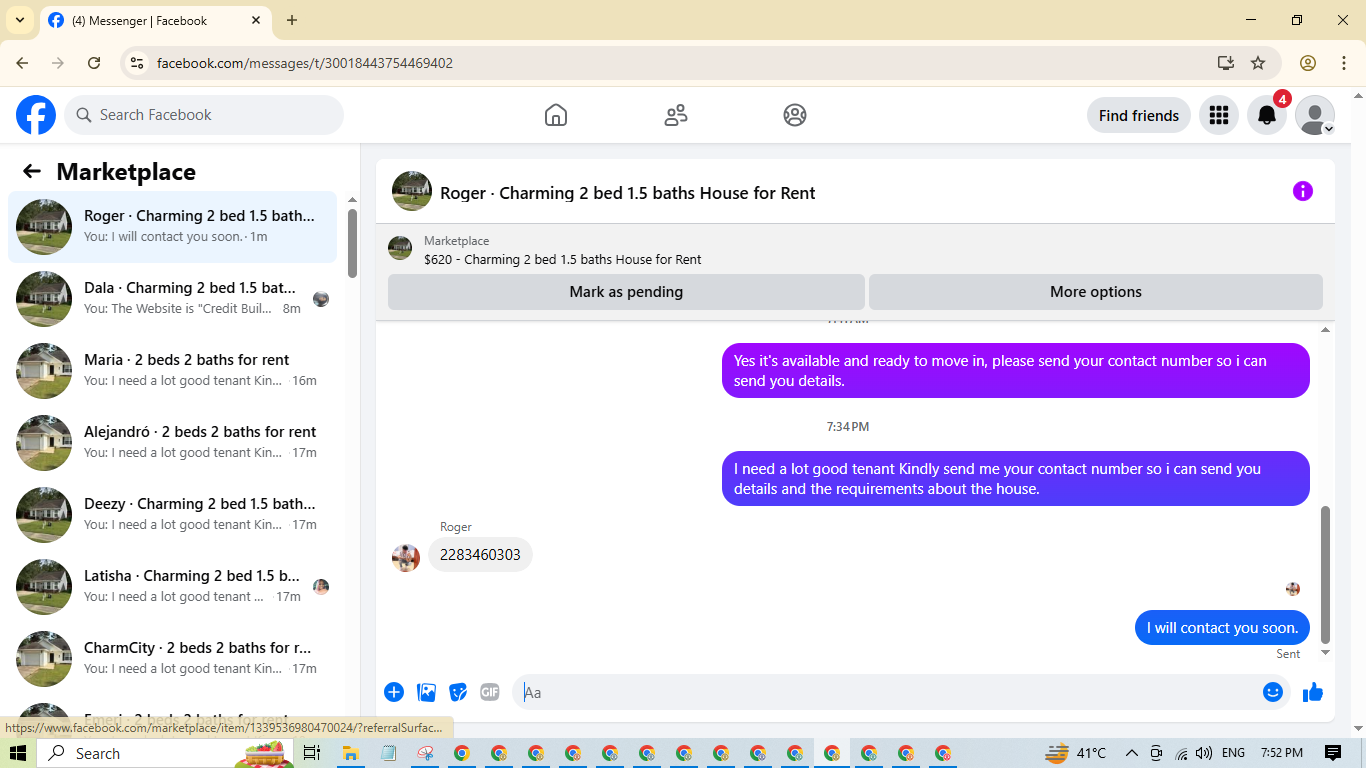The width and height of the screenshot is (1366, 768).
Task: Click the 'I need a lot good tenant' bubble
Action: 1016,479
